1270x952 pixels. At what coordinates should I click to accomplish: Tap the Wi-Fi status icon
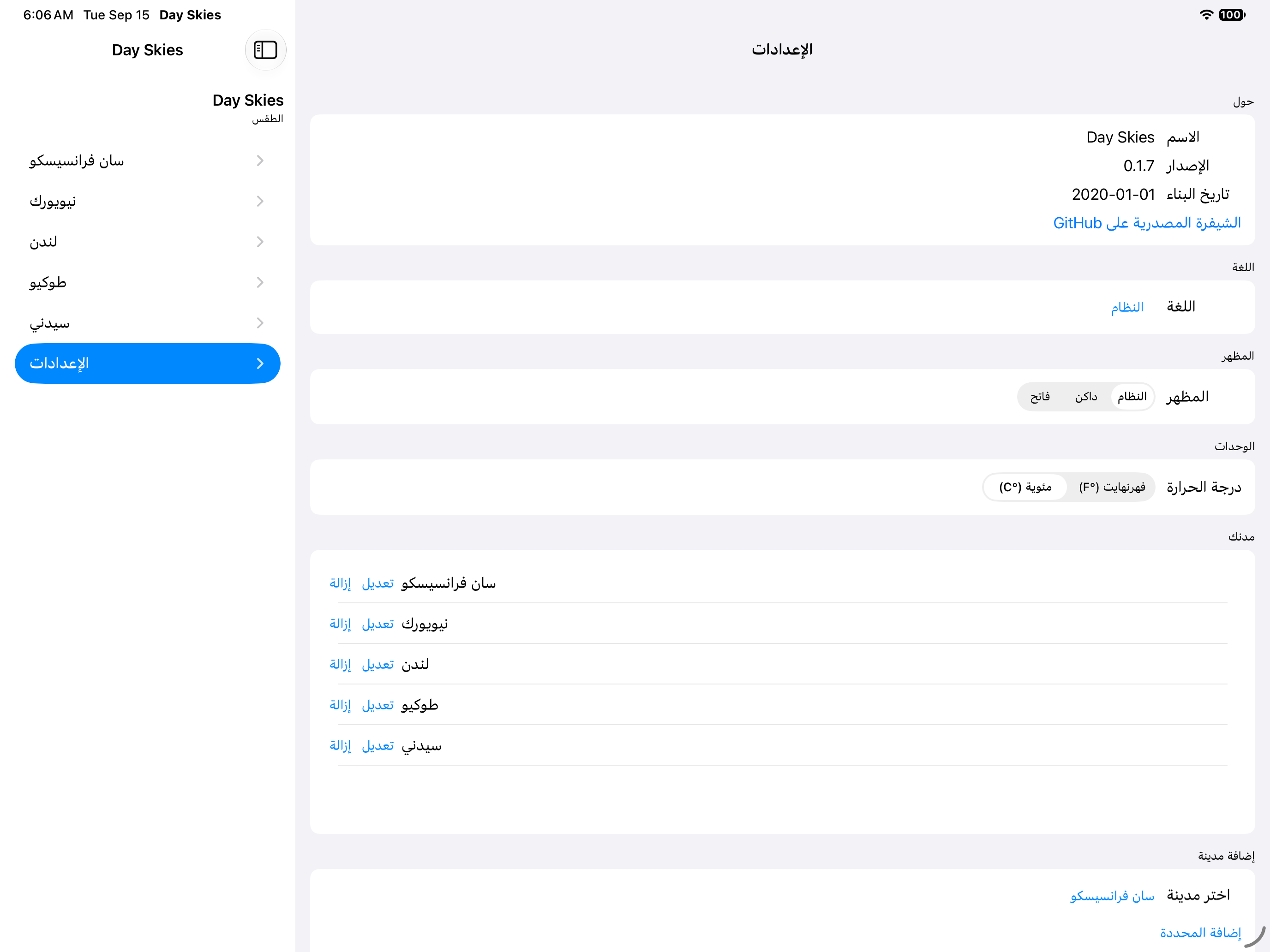(1206, 15)
